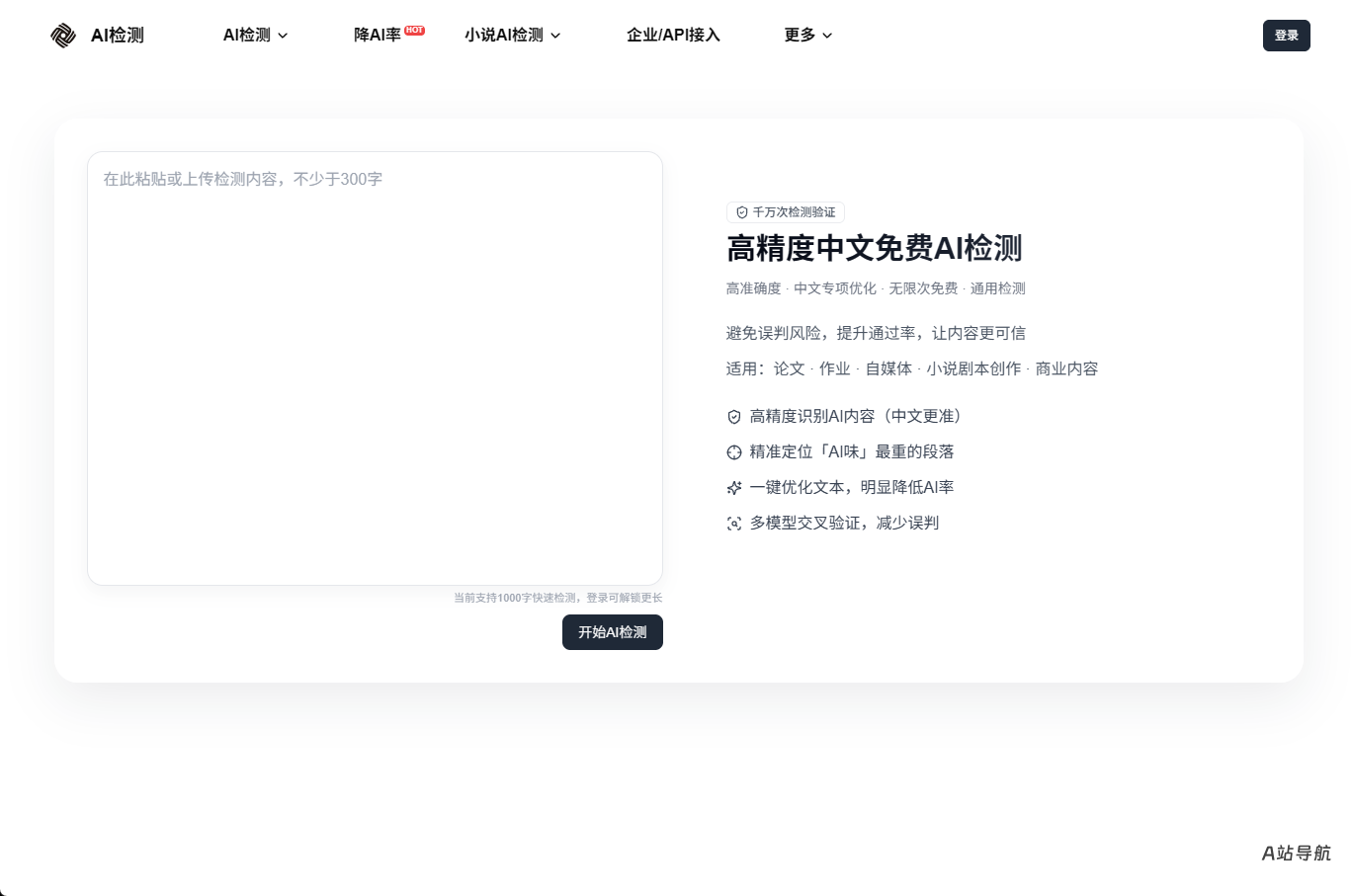Focus the text area for pasting detection content

[x=375, y=368]
